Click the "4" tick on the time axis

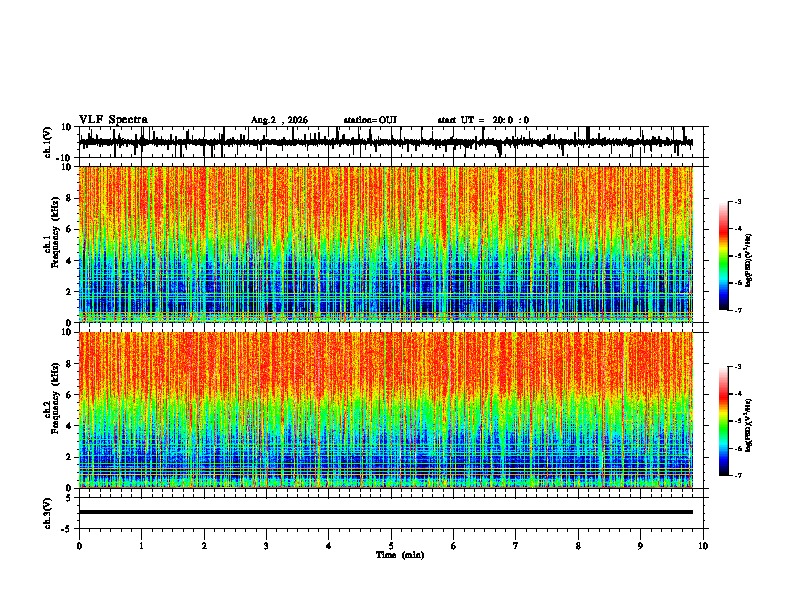click(329, 546)
